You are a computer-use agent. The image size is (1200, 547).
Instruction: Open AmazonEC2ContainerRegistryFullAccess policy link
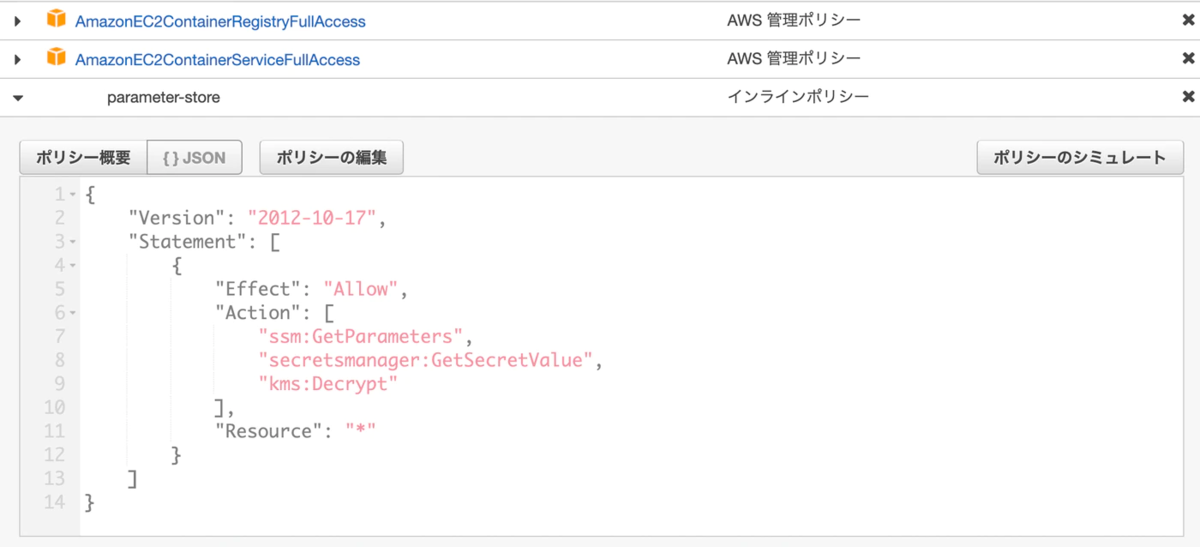(220, 21)
